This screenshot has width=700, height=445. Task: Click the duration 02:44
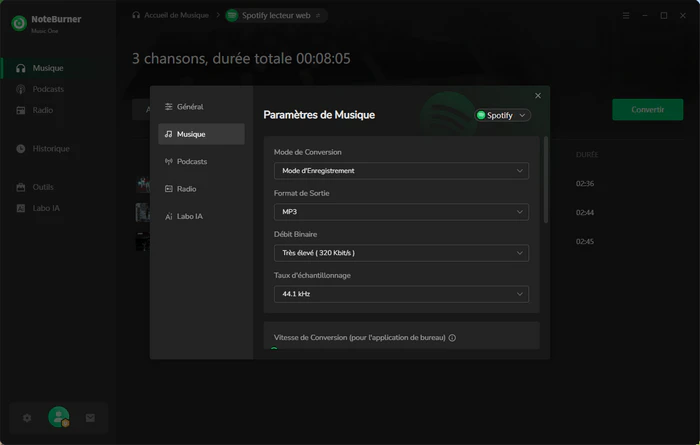[585, 212]
